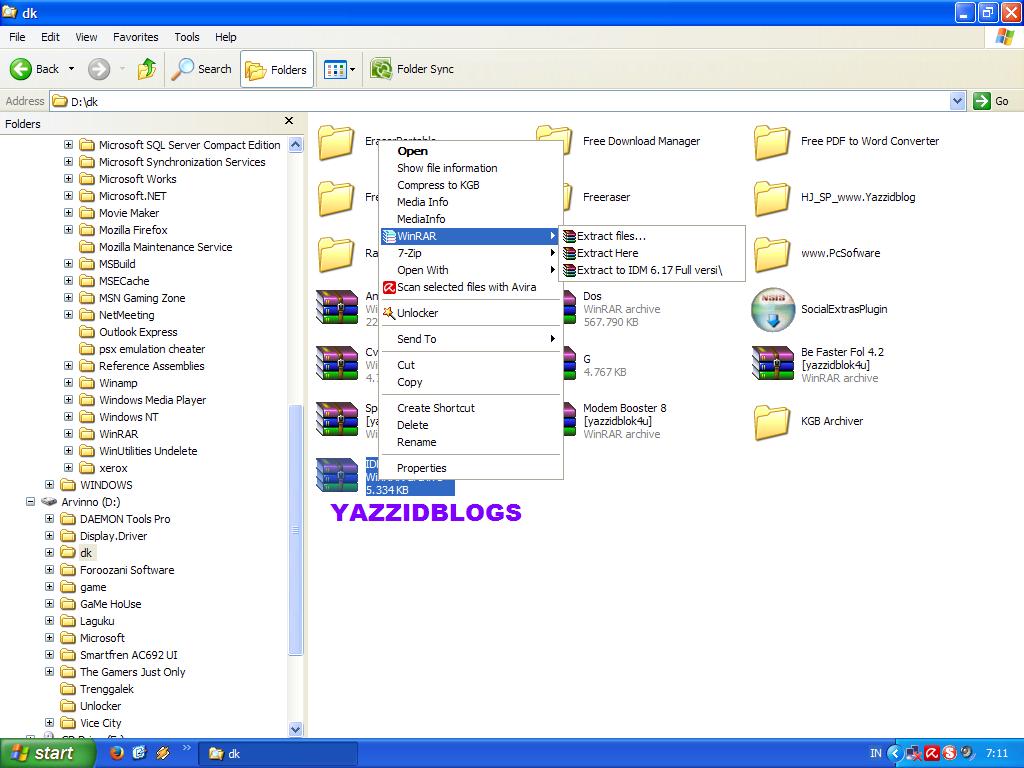Select Extract files... in WinRAR submenu

[x=652, y=236]
